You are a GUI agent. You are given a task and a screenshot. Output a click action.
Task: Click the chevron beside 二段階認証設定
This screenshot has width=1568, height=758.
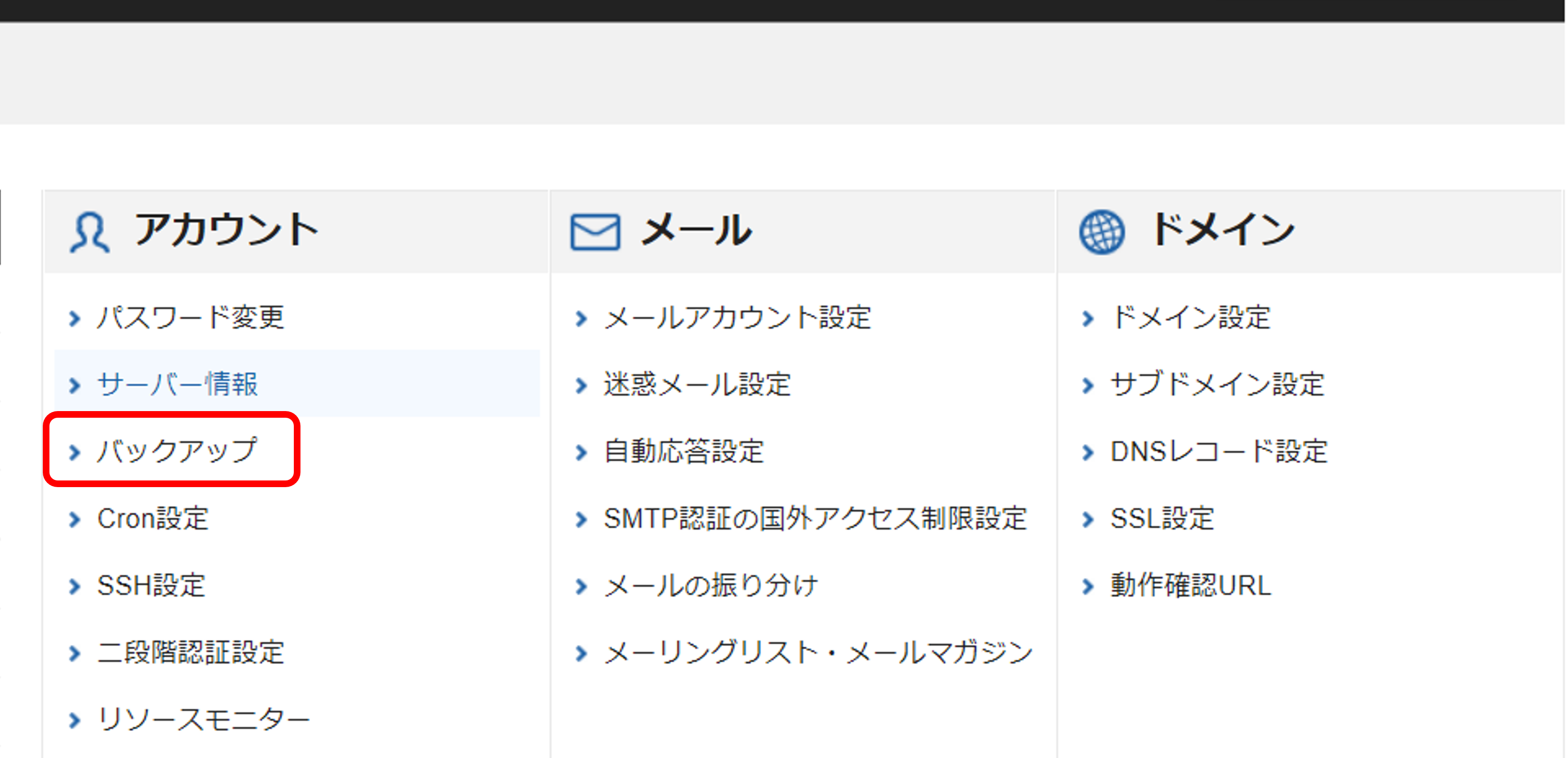click(74, 653)
